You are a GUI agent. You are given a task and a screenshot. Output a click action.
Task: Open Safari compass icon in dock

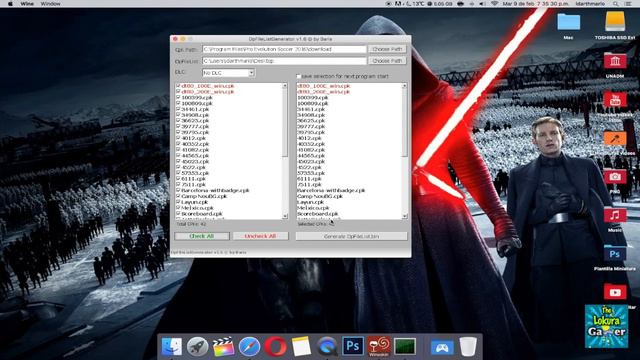[x=249, y=347]
